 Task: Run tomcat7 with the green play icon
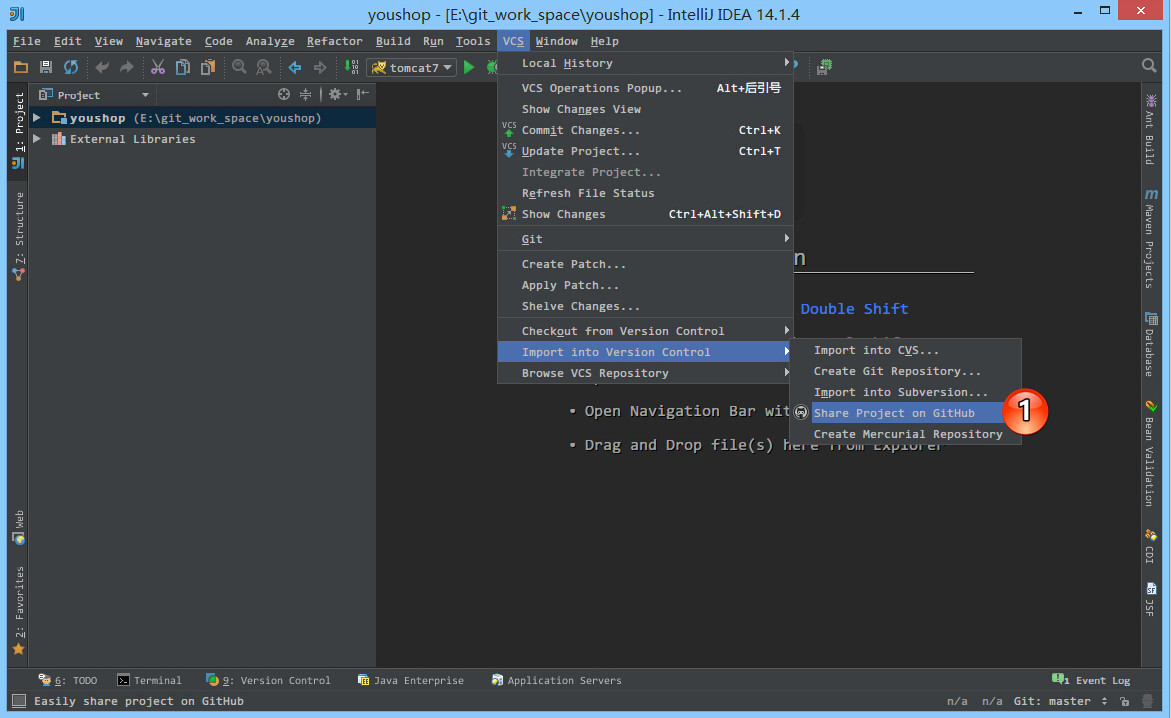pyautogui.click(x=469, y=67)
